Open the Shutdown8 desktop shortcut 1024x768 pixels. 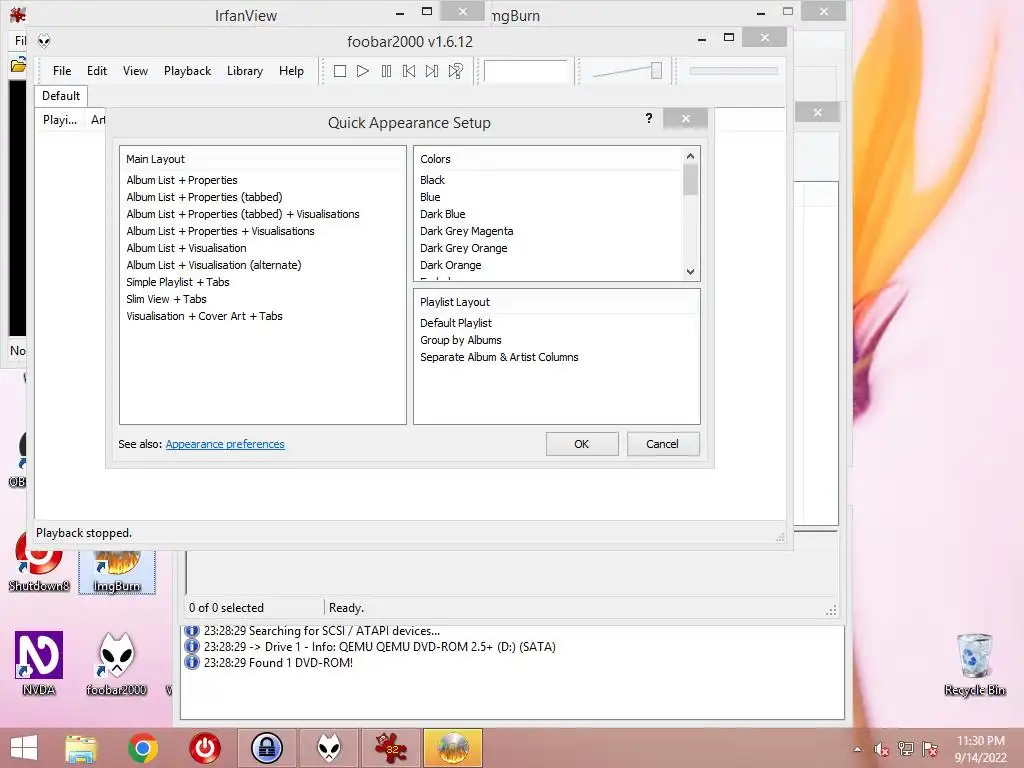(x=38, y=563)
